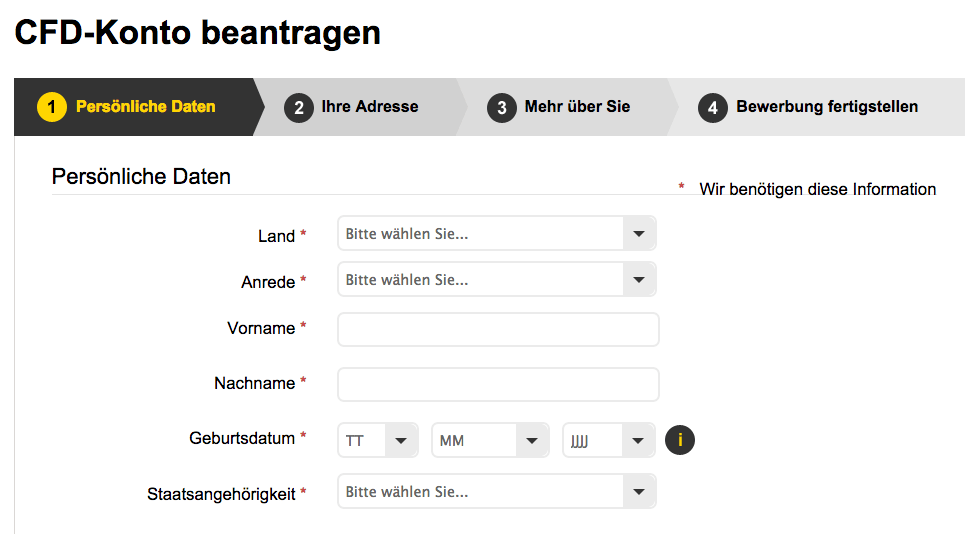Click the 'Wir benötigen diese Information' note
965x534 pixels.
817,189
